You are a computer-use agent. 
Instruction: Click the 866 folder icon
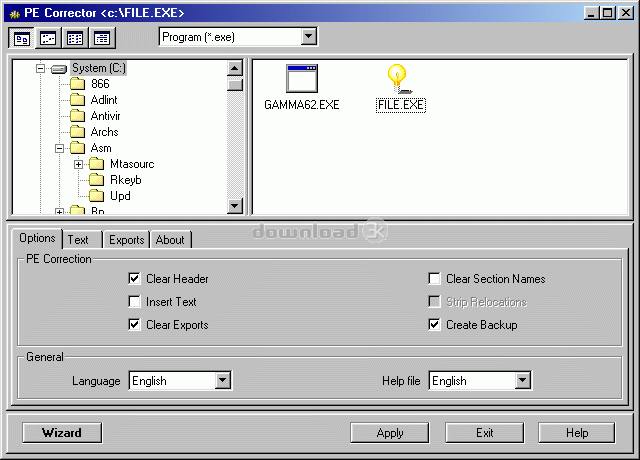coord(77,84)
